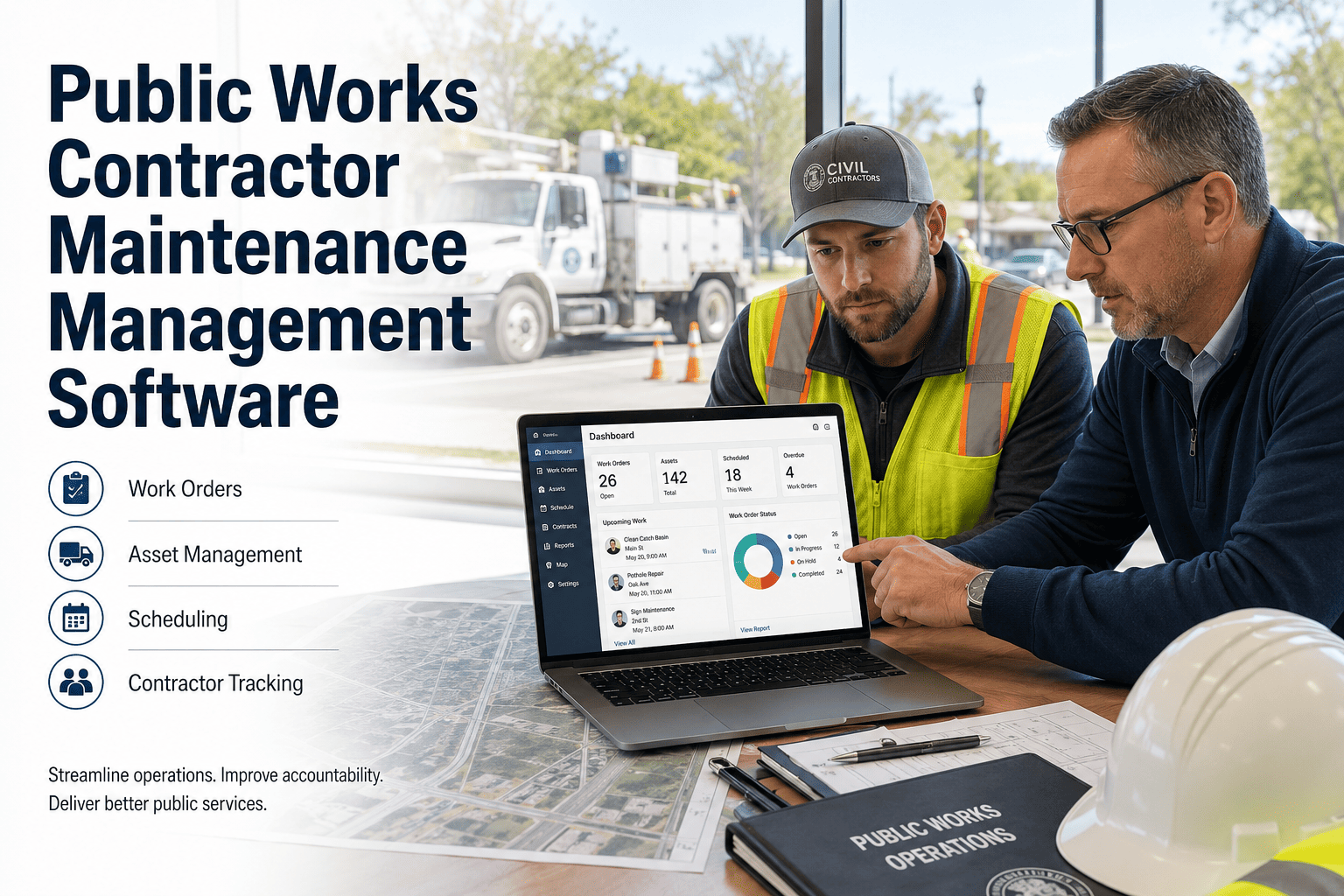Screen dimensions: 1344x896
Task: Open Contracts in the laptop sidebar
Action: (559, 527)
